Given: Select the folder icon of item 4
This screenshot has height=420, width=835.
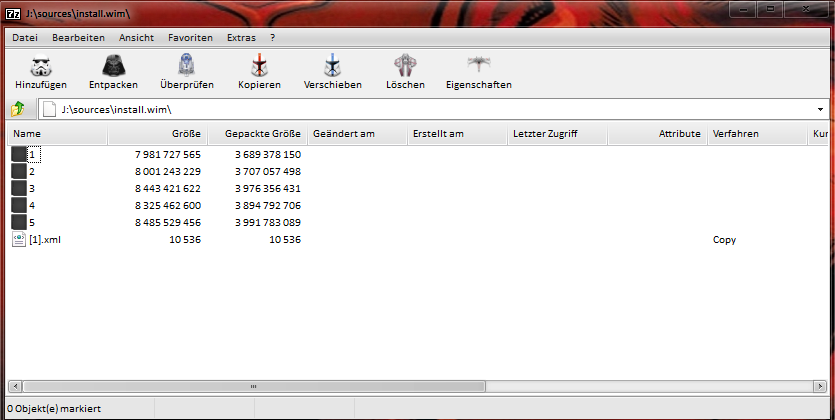Looking at the screenshot, I should 19,205.
